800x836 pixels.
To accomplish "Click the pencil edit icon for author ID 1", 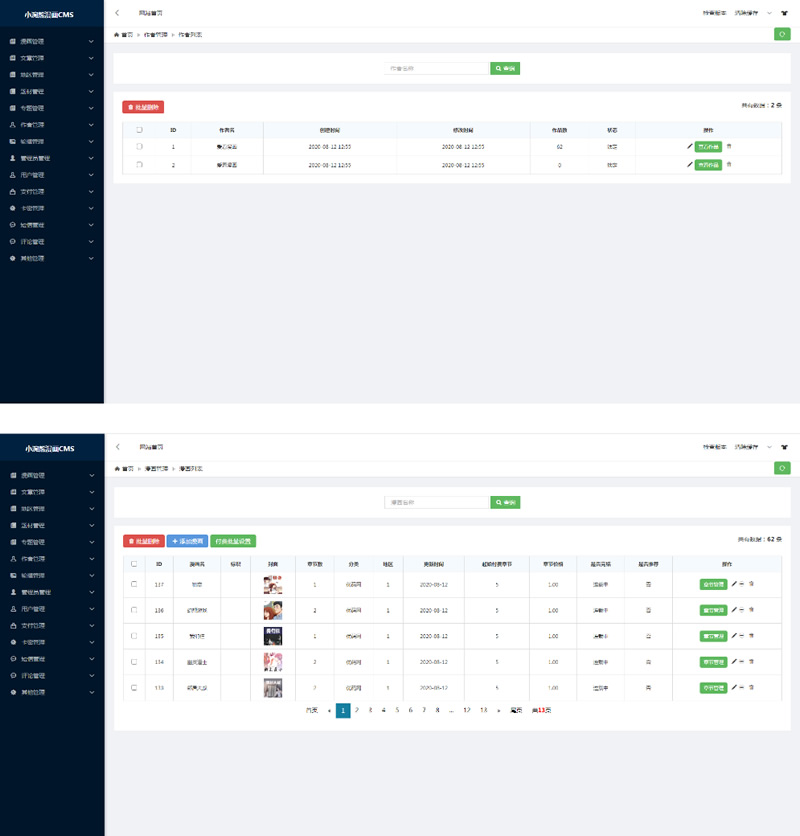I will [x=690, y=147].
